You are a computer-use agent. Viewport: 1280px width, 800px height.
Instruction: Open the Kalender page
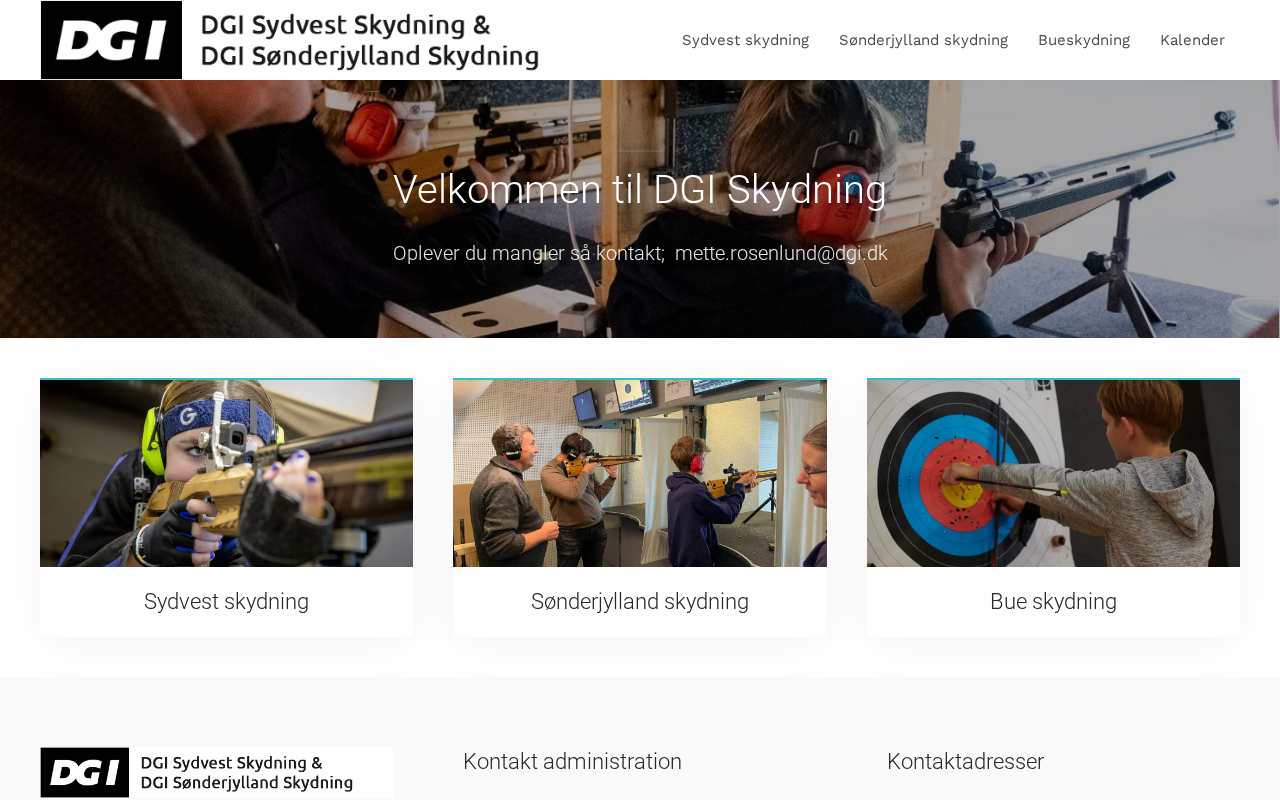(x=1192, y=40)
